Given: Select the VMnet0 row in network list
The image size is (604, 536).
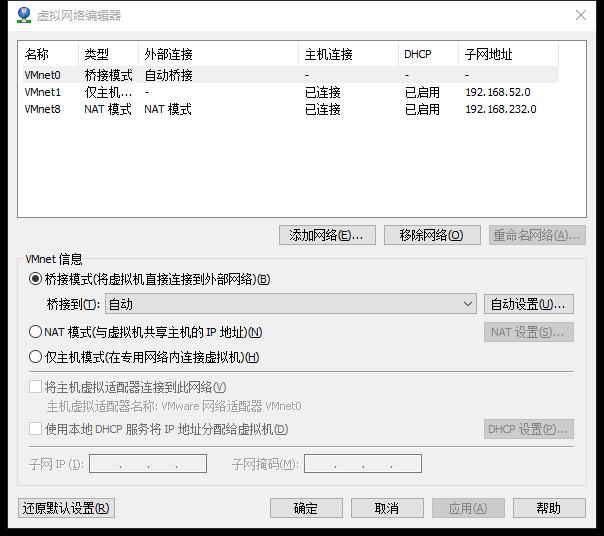Looking at the screenshot, I should (x=291, y=75).
